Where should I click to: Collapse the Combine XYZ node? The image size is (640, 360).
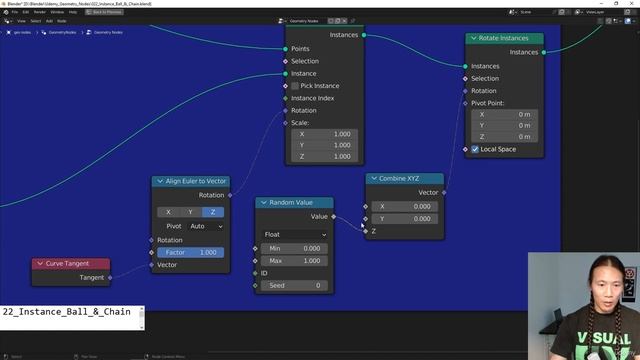(374, 178)
